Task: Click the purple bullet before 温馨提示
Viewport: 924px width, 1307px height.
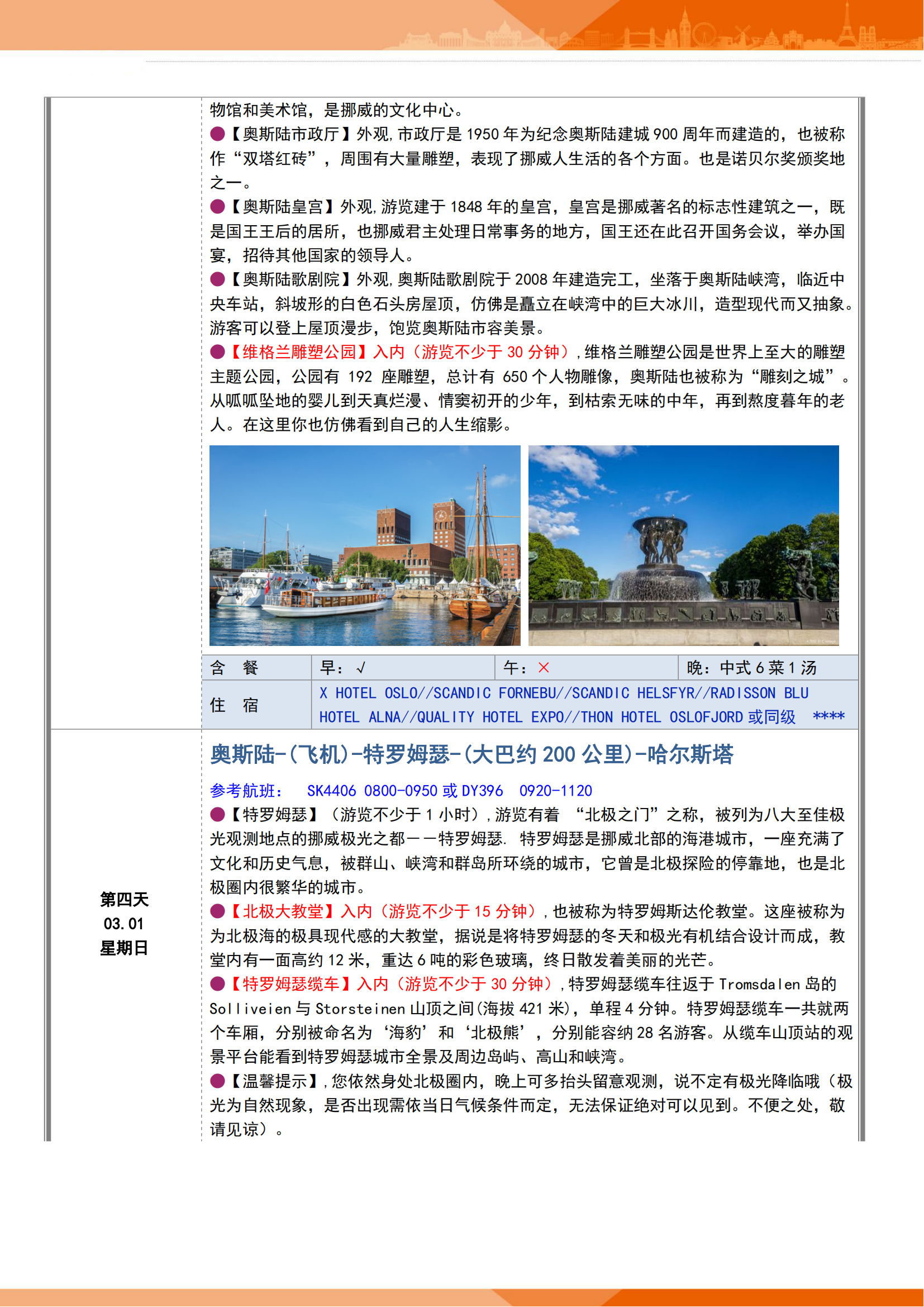Action: [217, 1081]
